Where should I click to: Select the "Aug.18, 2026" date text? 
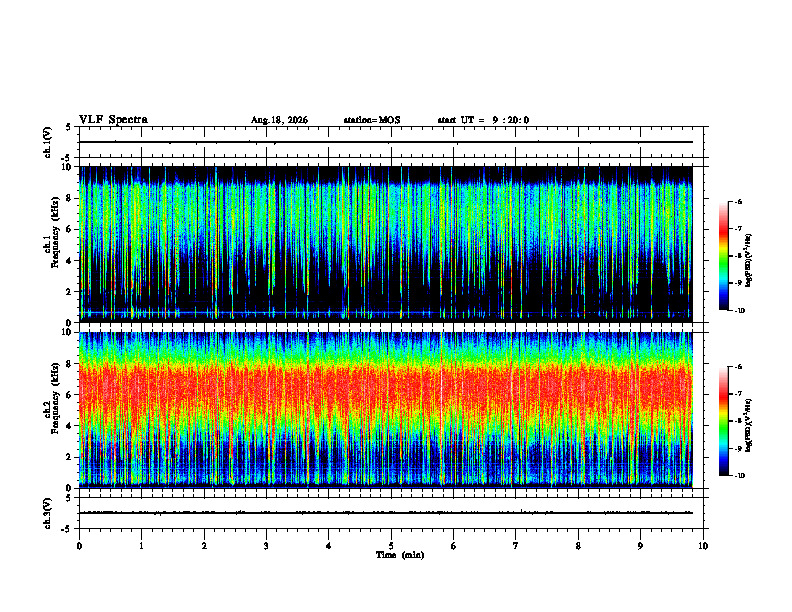point(279,120)
